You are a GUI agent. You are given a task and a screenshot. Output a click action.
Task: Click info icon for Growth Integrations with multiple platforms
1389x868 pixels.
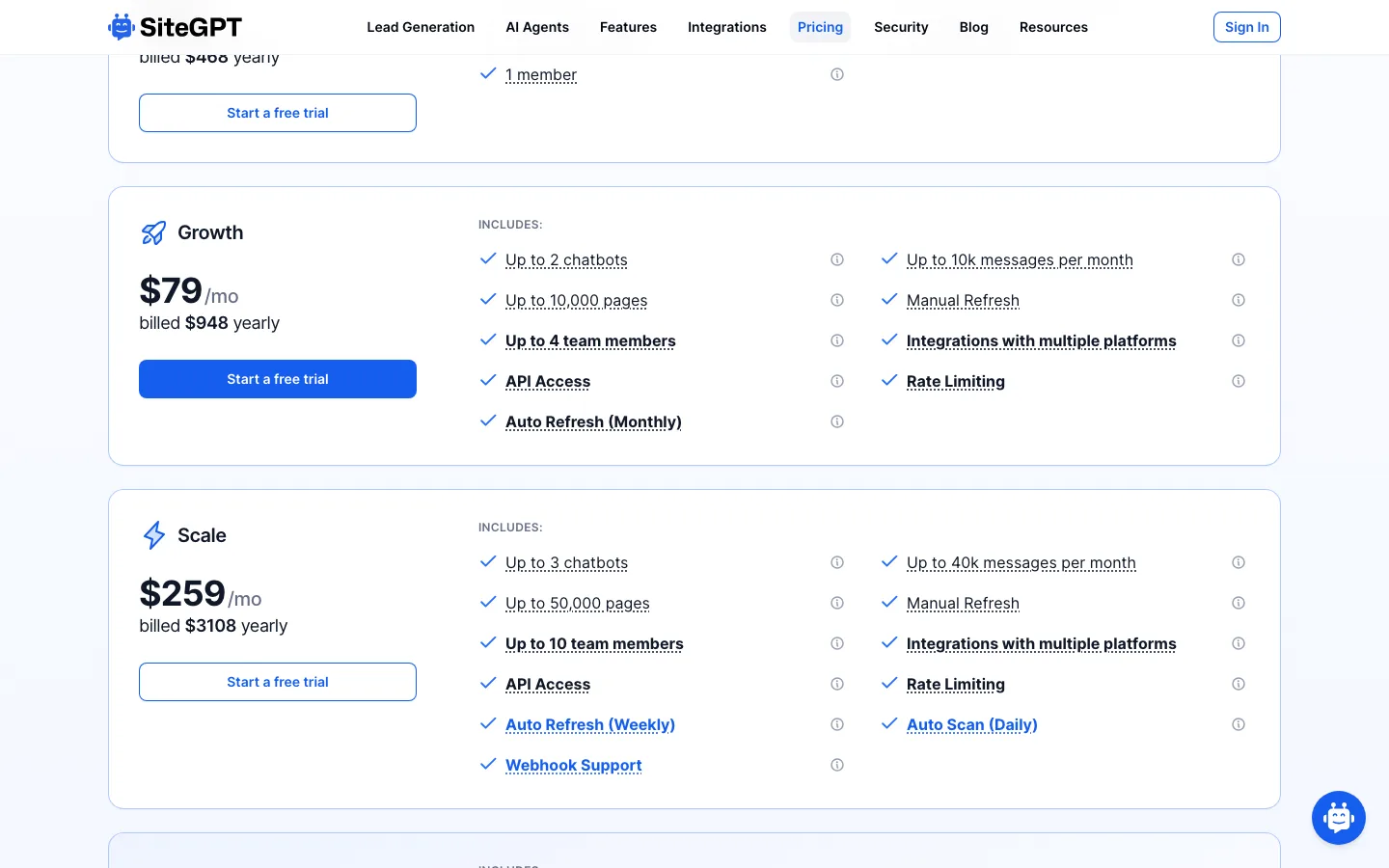(x=1239, y=340)
